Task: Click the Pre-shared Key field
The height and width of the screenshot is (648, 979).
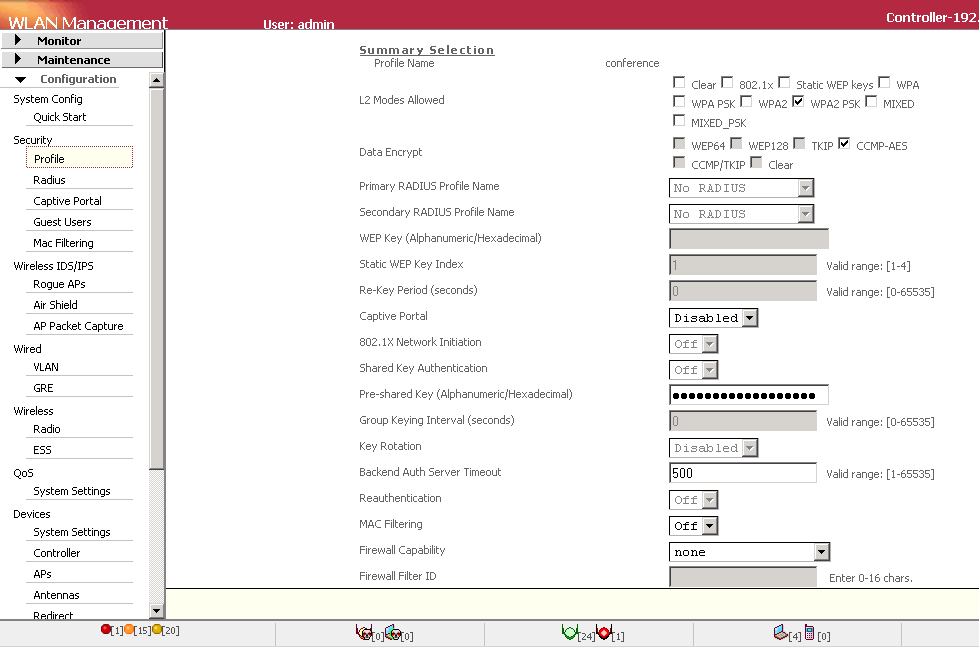Action: (x=749, y=395)
